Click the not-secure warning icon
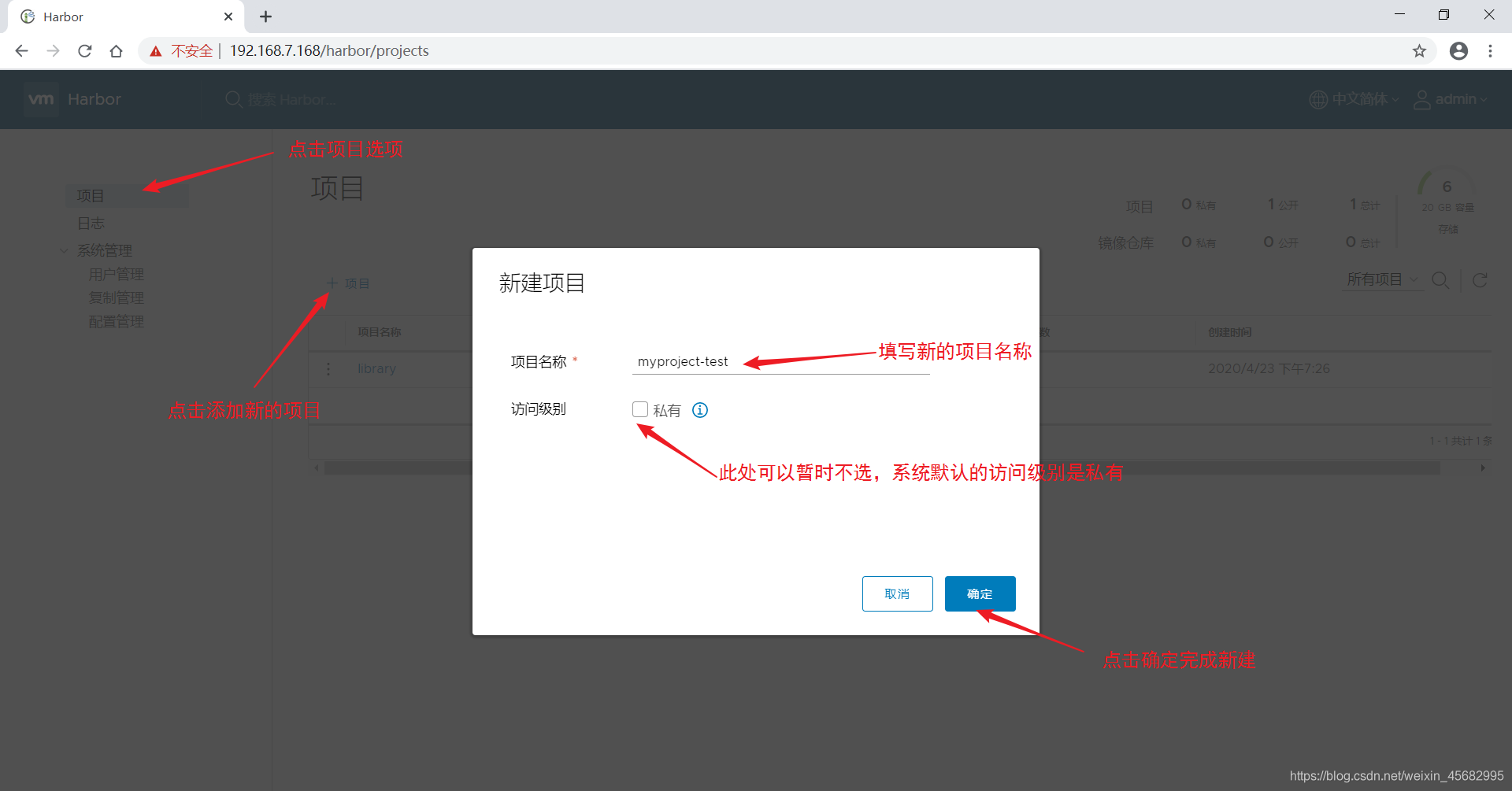Image resolution: width=1512 pixels, height=791 pixels. pyautogui.click(x=156, y=51)
